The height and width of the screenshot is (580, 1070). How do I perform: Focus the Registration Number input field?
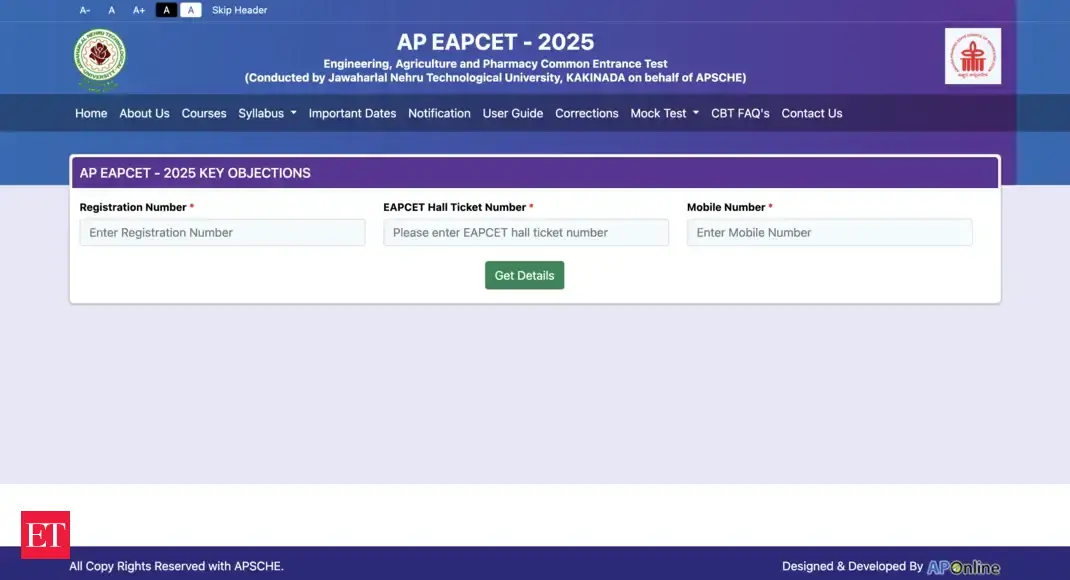point(222,233)
